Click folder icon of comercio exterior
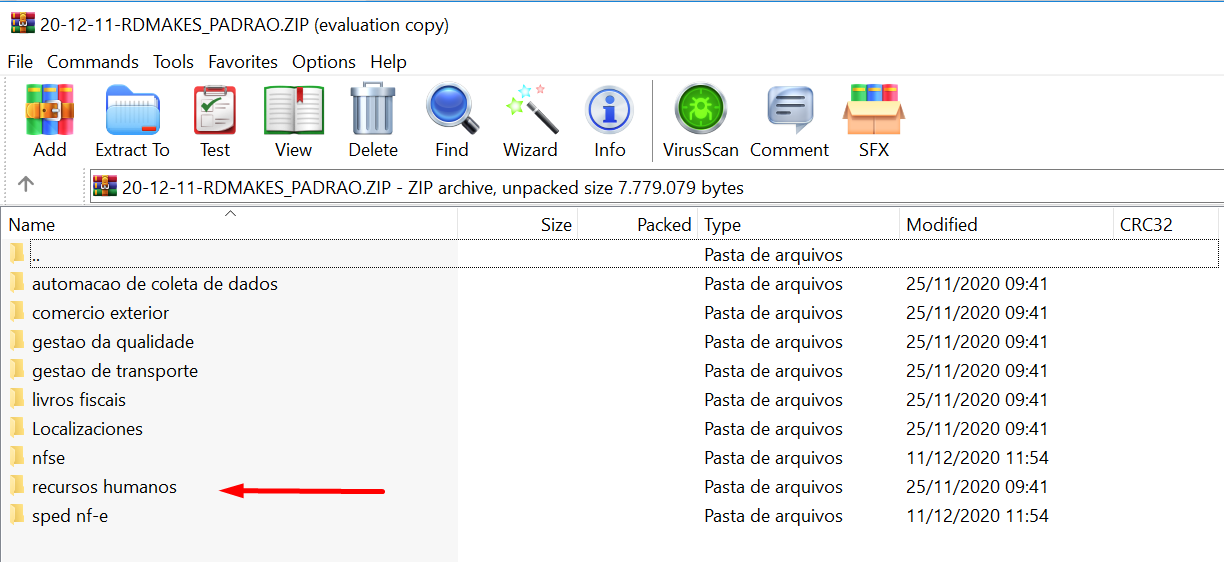This screenshot has height=562, width=1224. pos(17,312)
